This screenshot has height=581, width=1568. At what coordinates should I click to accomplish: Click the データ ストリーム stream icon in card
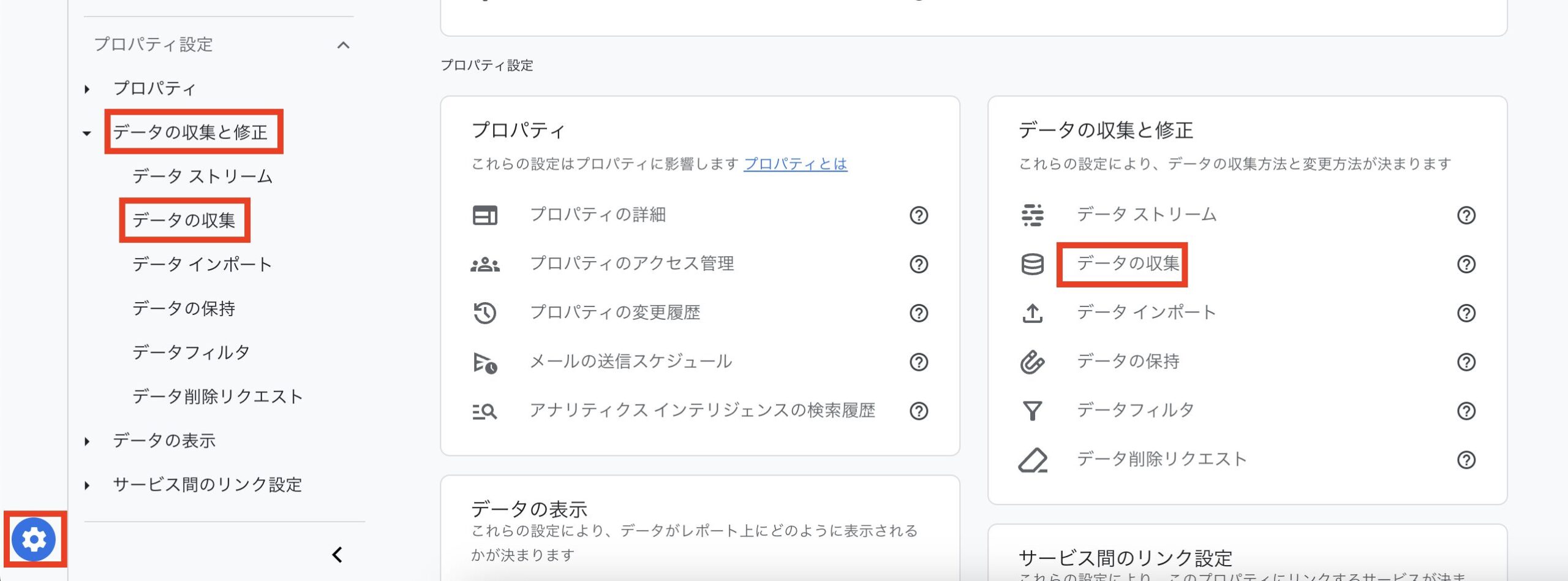1033,215
